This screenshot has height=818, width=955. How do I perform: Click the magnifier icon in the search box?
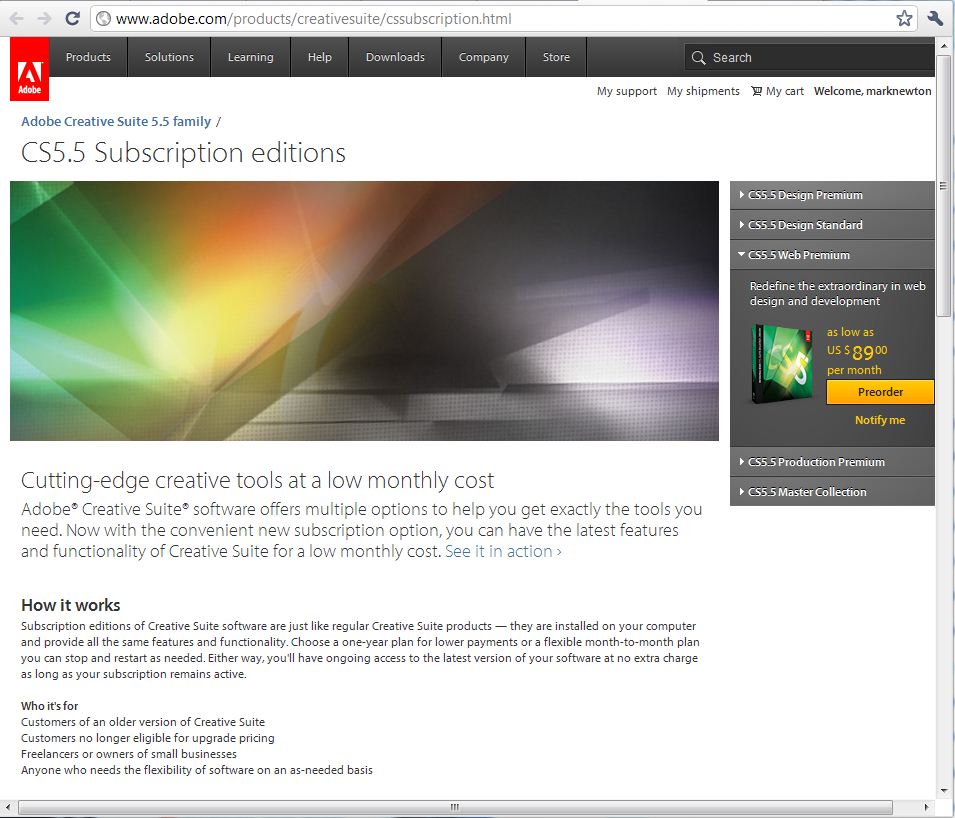pos(698,58)
